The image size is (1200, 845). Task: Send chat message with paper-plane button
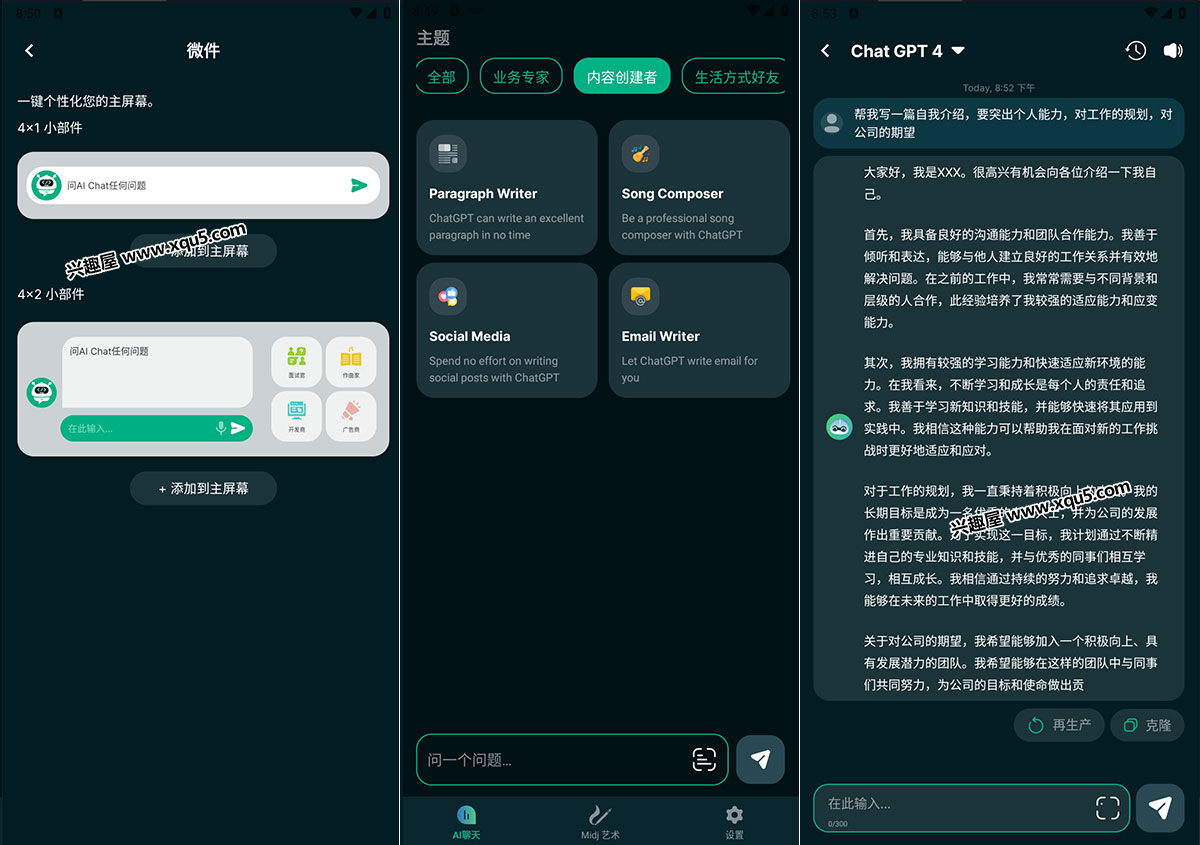point(1160,808)
